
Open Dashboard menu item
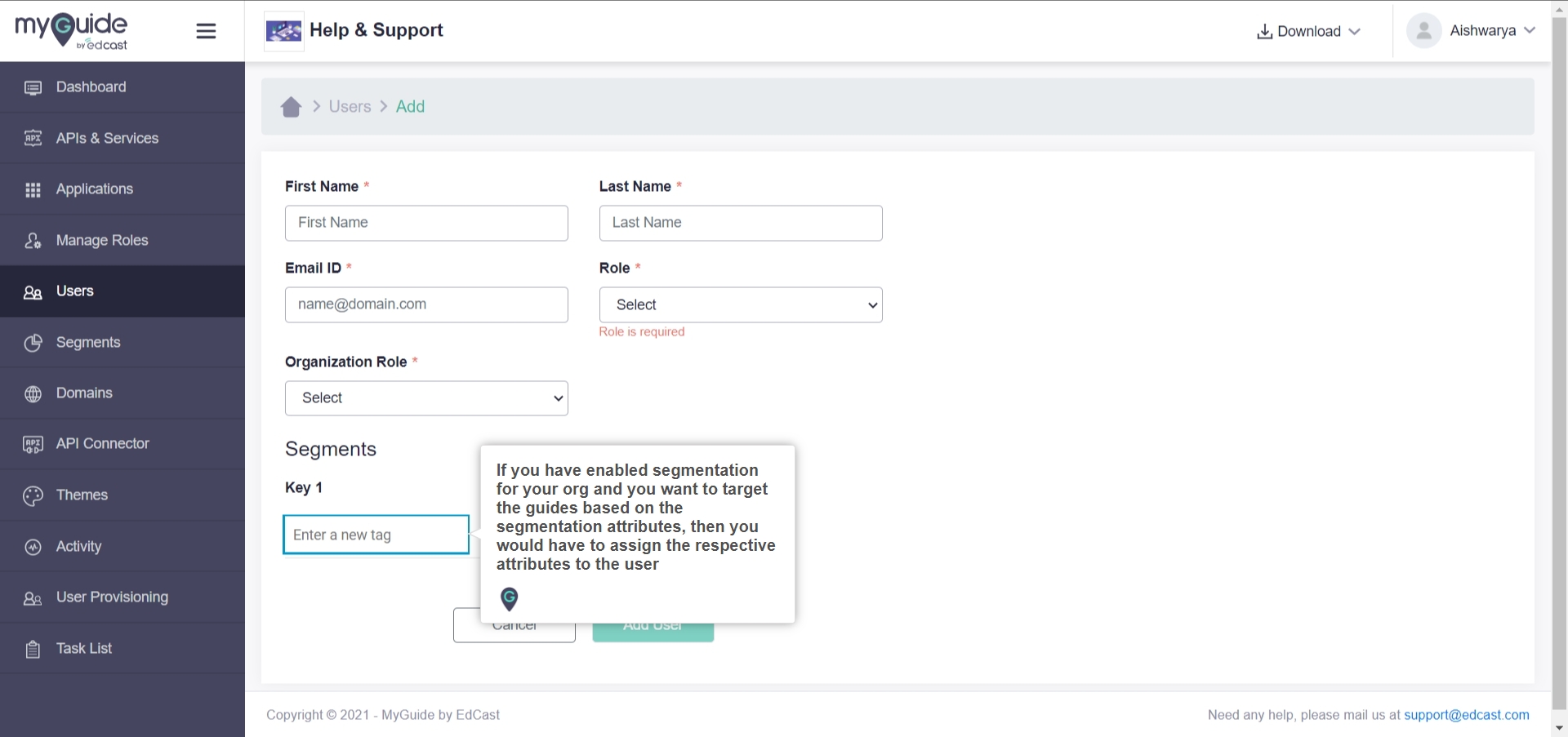[122, 87]
